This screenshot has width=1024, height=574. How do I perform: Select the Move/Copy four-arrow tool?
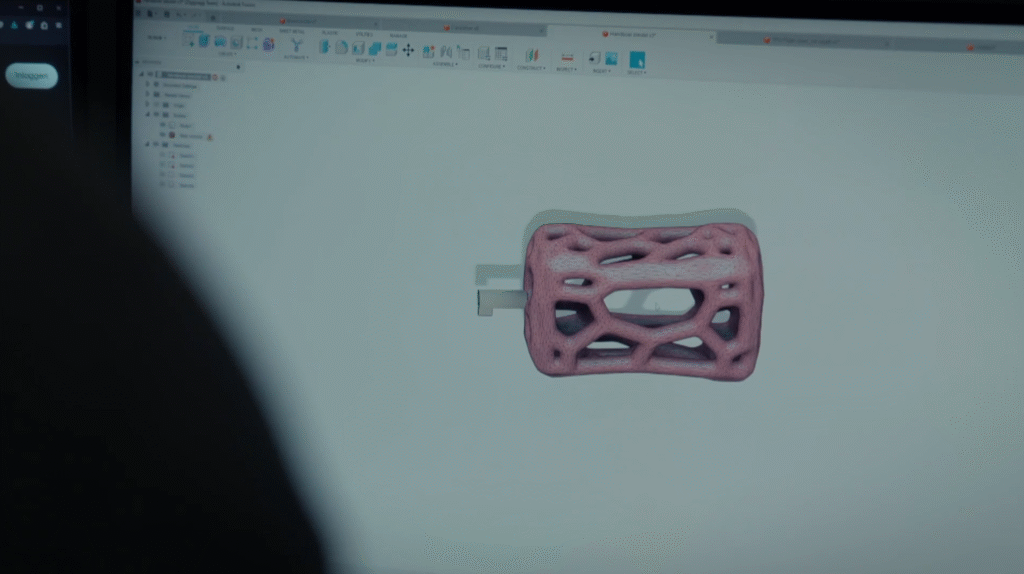pyautogui.click(x=408, y=49)
